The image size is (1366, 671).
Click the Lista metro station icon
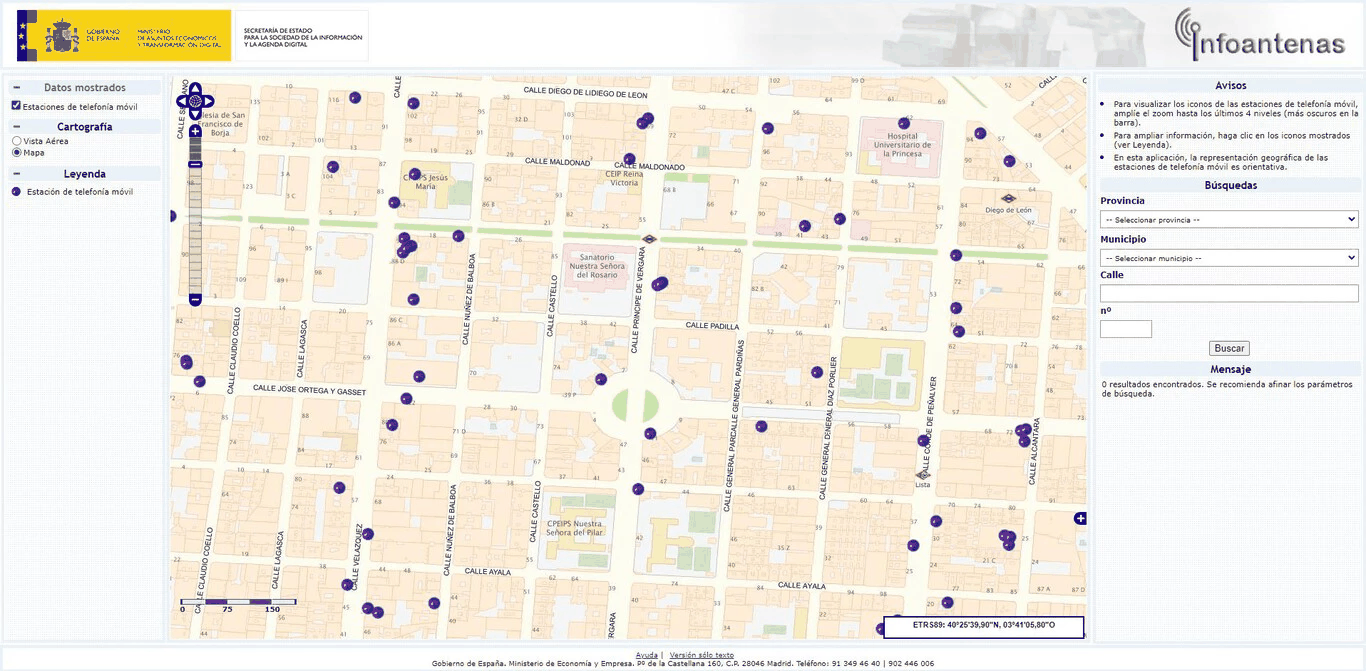[922, 474]
